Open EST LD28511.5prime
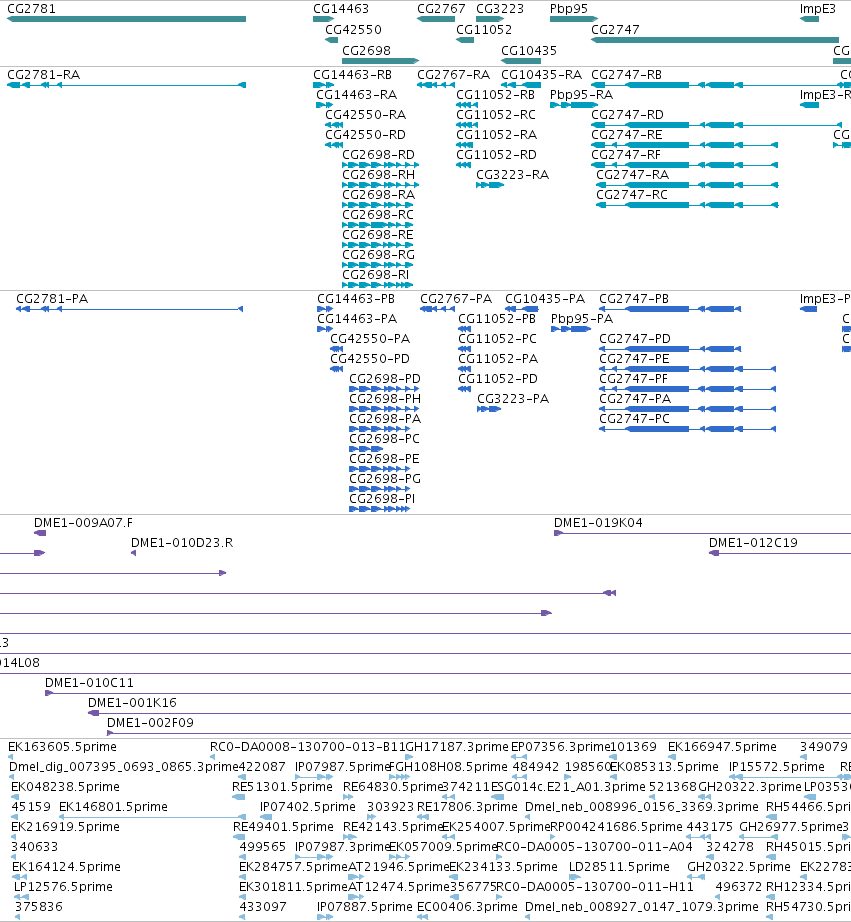This screenshot has width=851, height=922. click(619, 867)
